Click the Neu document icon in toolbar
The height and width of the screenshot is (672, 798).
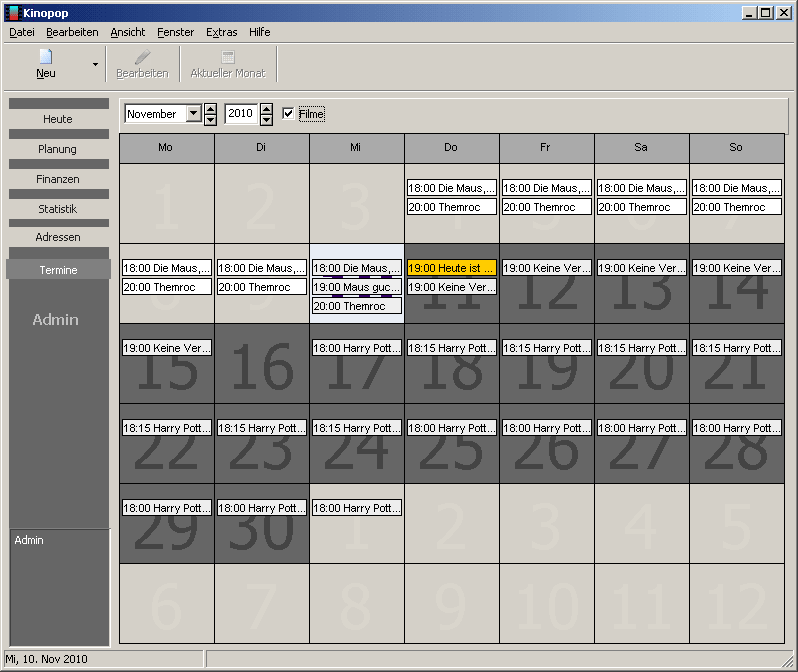tap(45, 57)
